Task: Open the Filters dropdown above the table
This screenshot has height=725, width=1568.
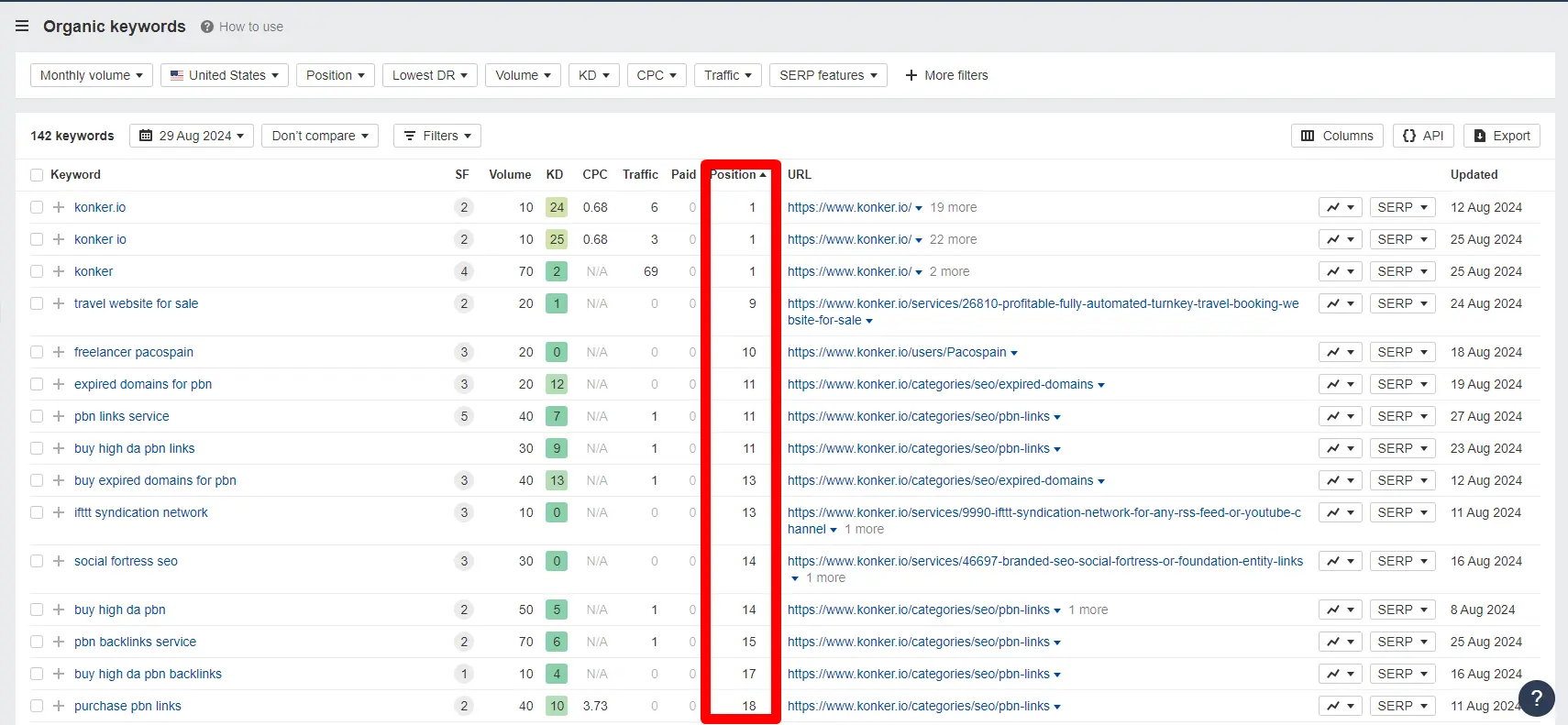Action: coord(437,136)
